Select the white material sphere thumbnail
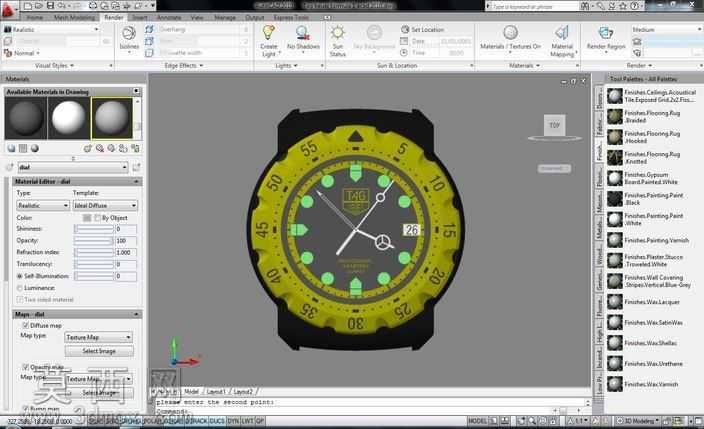The height and width of the screenshot is (429, 704). pos(68,118)
